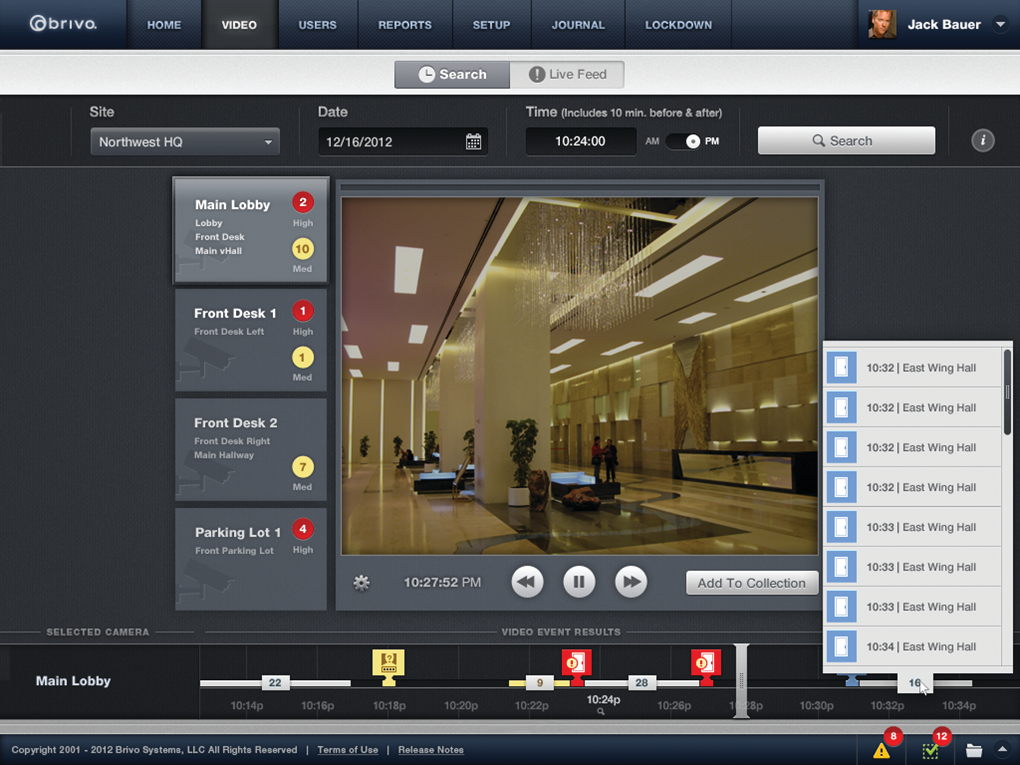Screen dimensions: 1020x765
Task: Open the video settings gear icon
Action: coord(361,582)
